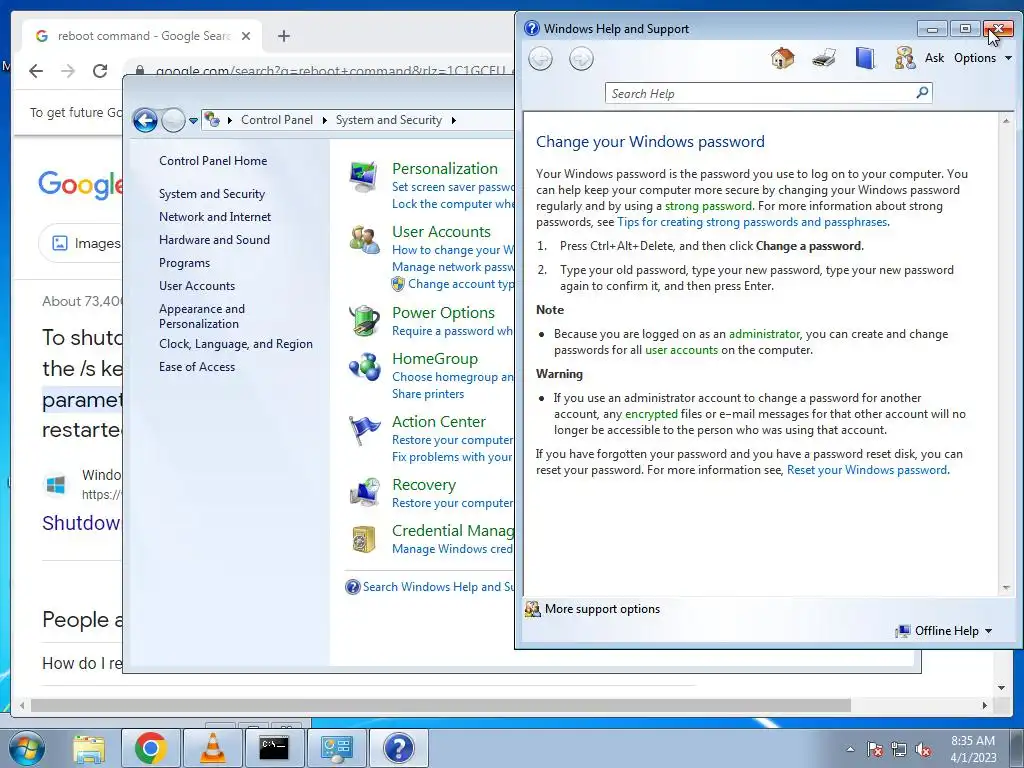
Task: Show hidden tray icons arrow
Action: pyautogui.click(x=850, y=749)
